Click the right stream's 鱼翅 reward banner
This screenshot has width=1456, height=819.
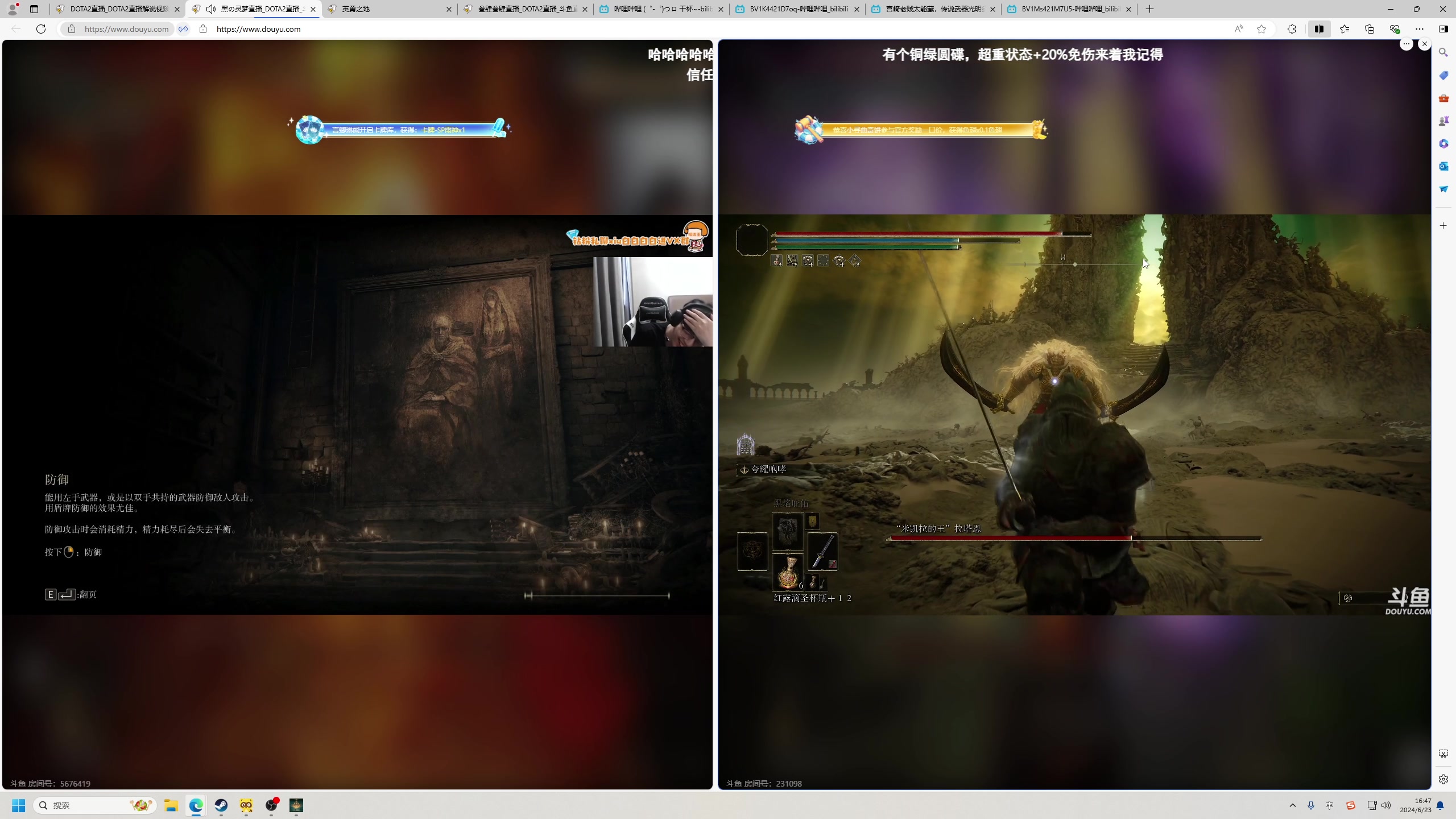click(x=921, y=130)
